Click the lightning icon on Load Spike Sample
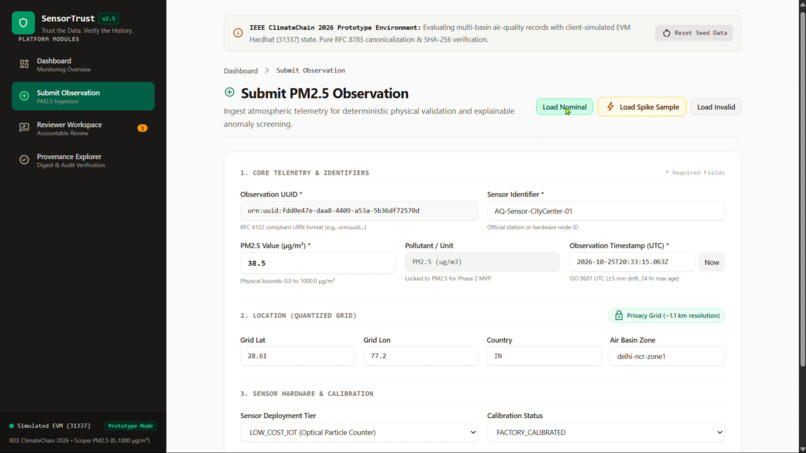 (611, 106)
